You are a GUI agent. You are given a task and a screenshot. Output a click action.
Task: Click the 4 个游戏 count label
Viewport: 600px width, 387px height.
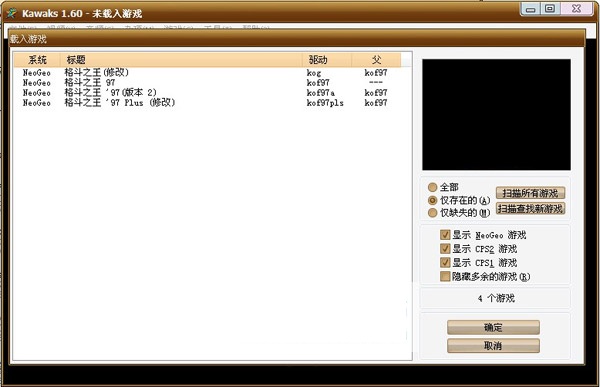click(x=496, y=298)
